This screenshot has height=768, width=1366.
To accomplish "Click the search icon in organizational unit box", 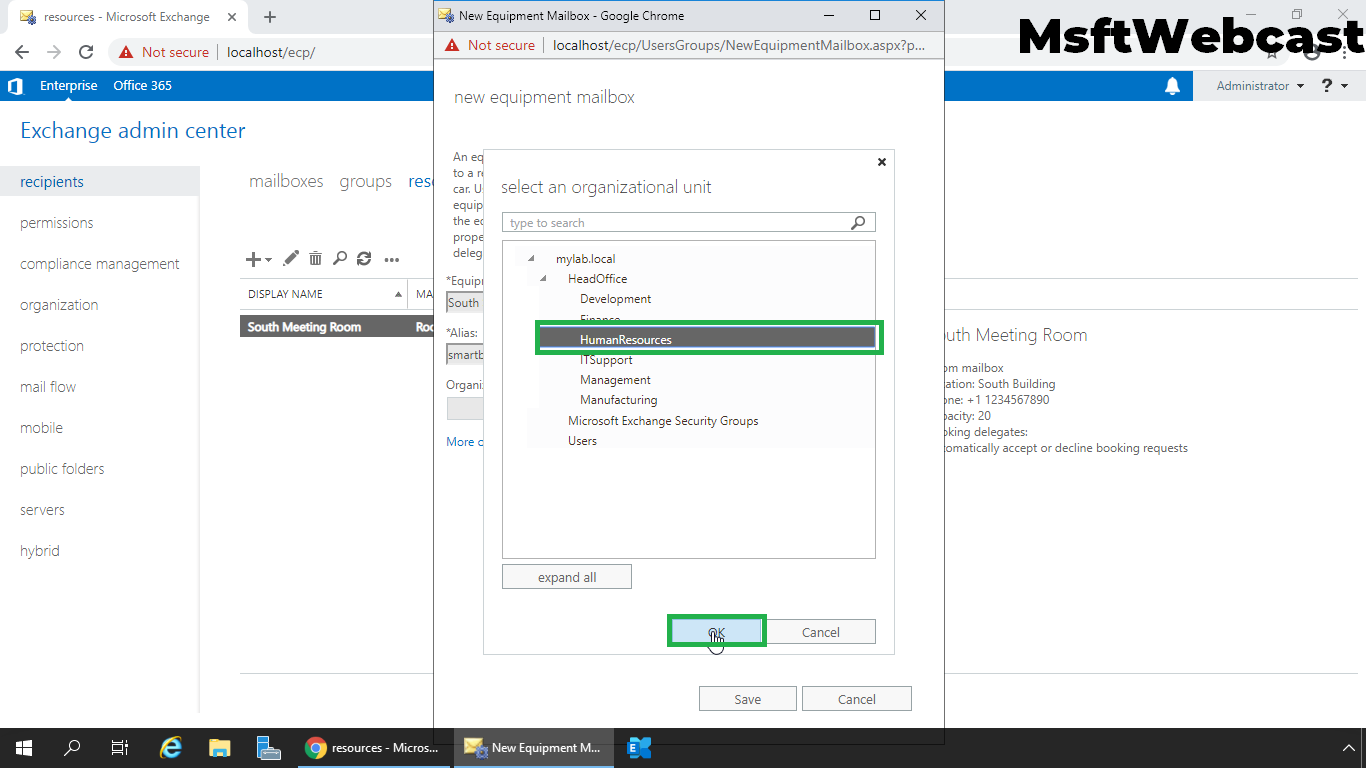I will pos(858,223).
